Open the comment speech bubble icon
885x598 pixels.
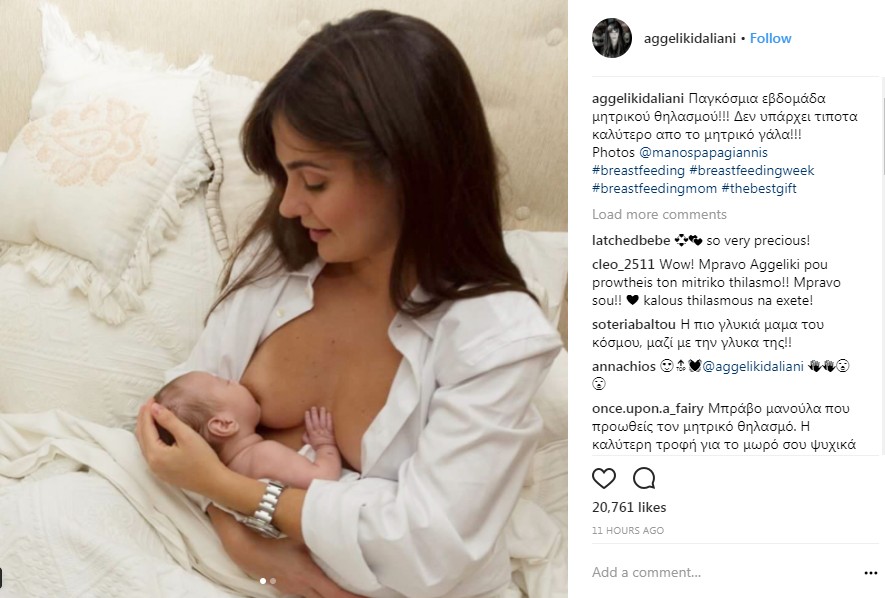coord(644,478)
